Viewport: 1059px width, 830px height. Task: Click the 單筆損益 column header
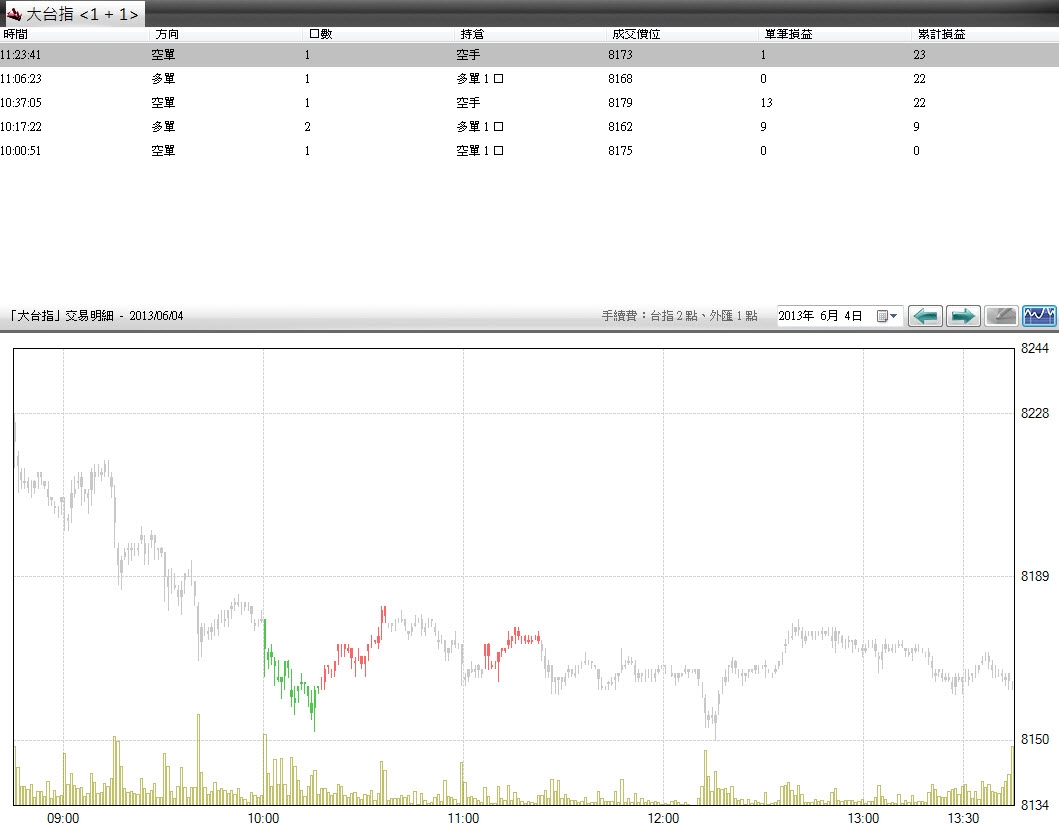coord(788,35)
